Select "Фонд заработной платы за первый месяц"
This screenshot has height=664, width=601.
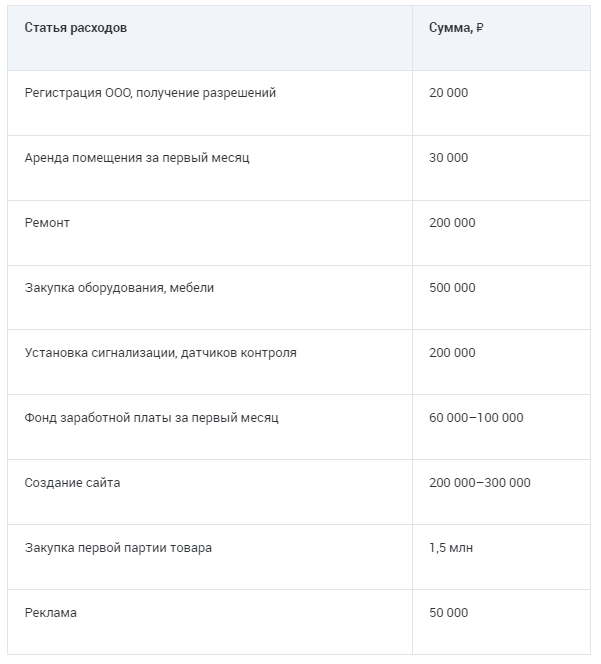[151, 418]
